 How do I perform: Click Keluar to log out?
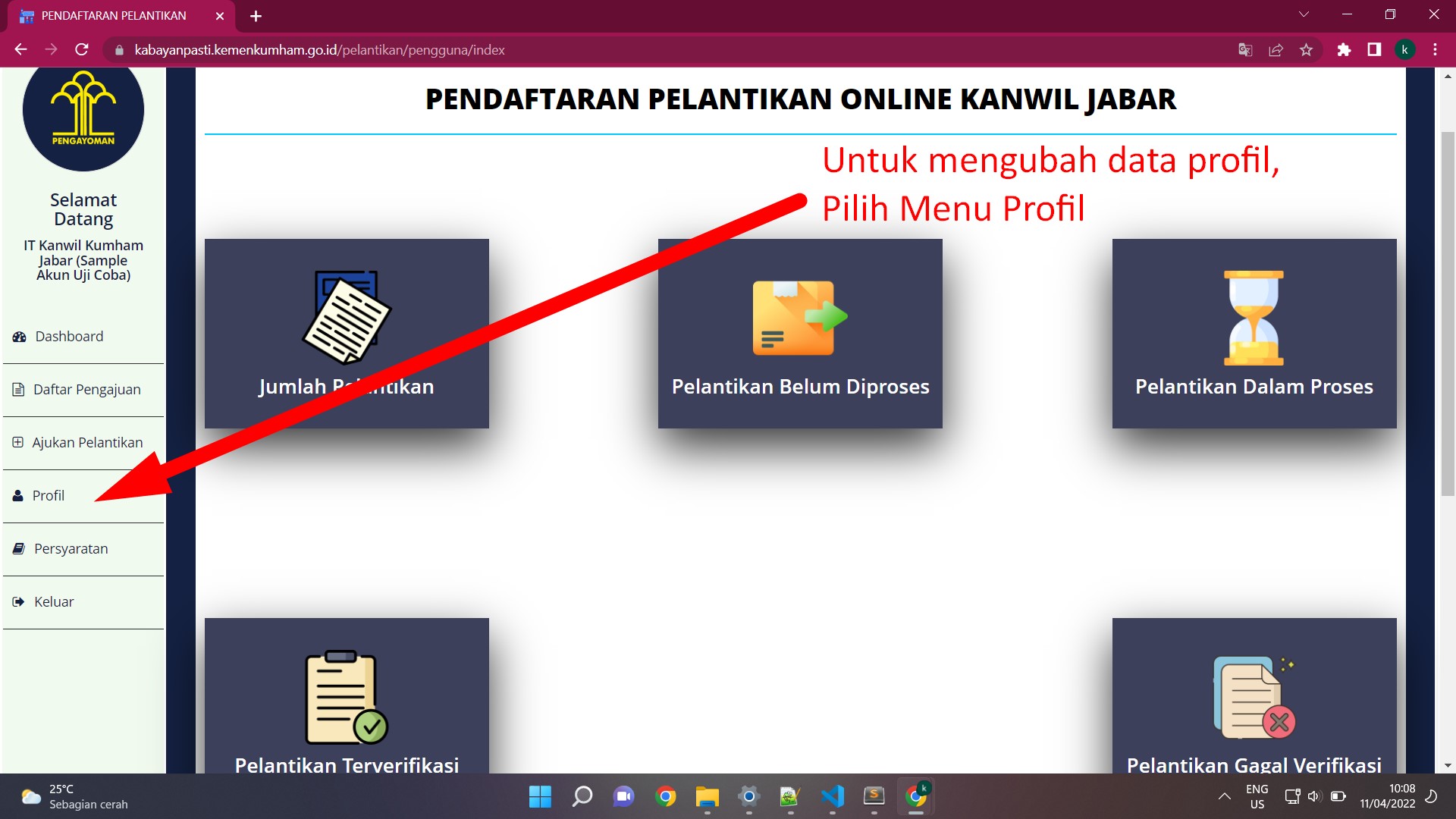[x=53, y=602]
